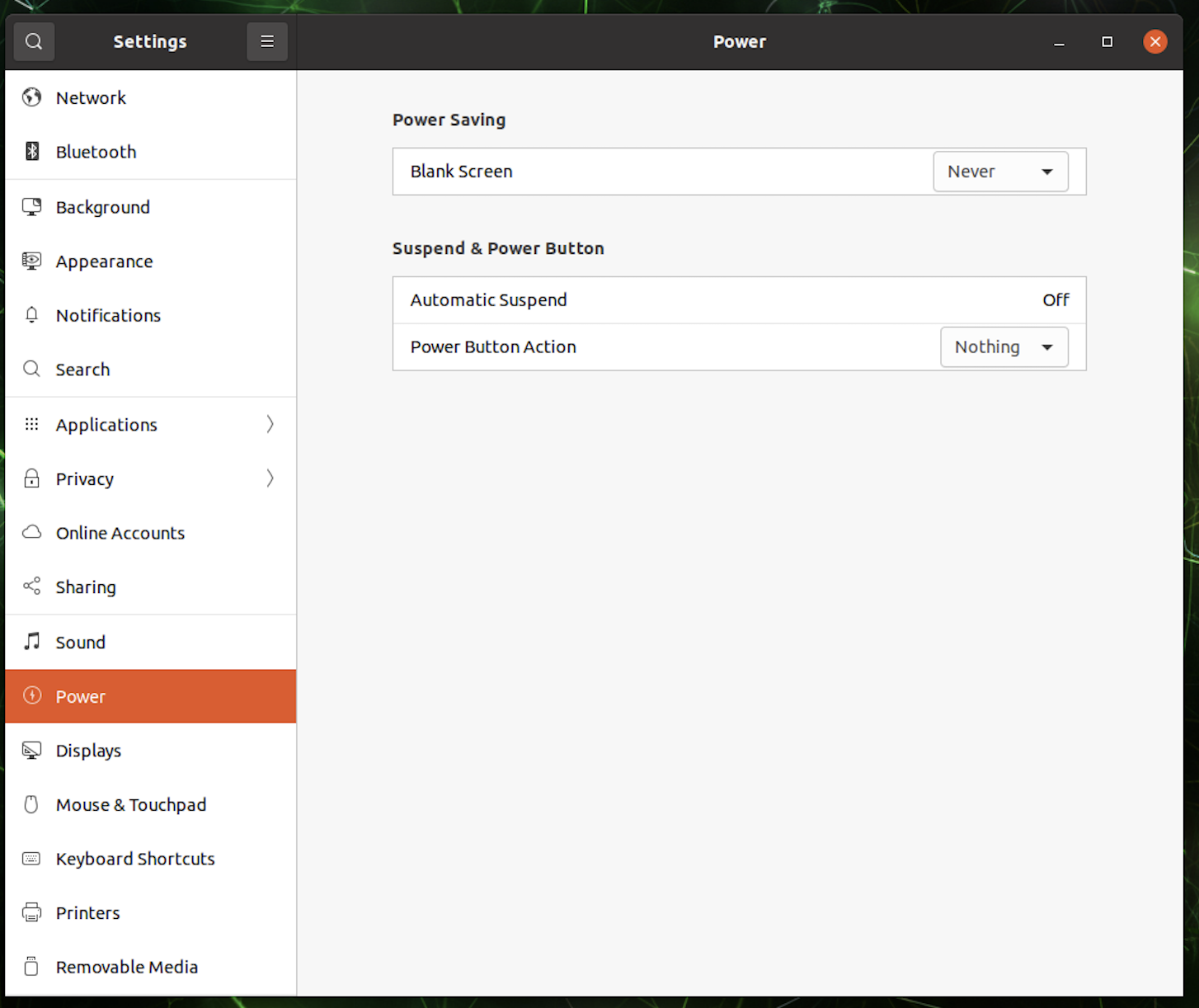Click the Online Accounts cloud icon

[32, 532]
